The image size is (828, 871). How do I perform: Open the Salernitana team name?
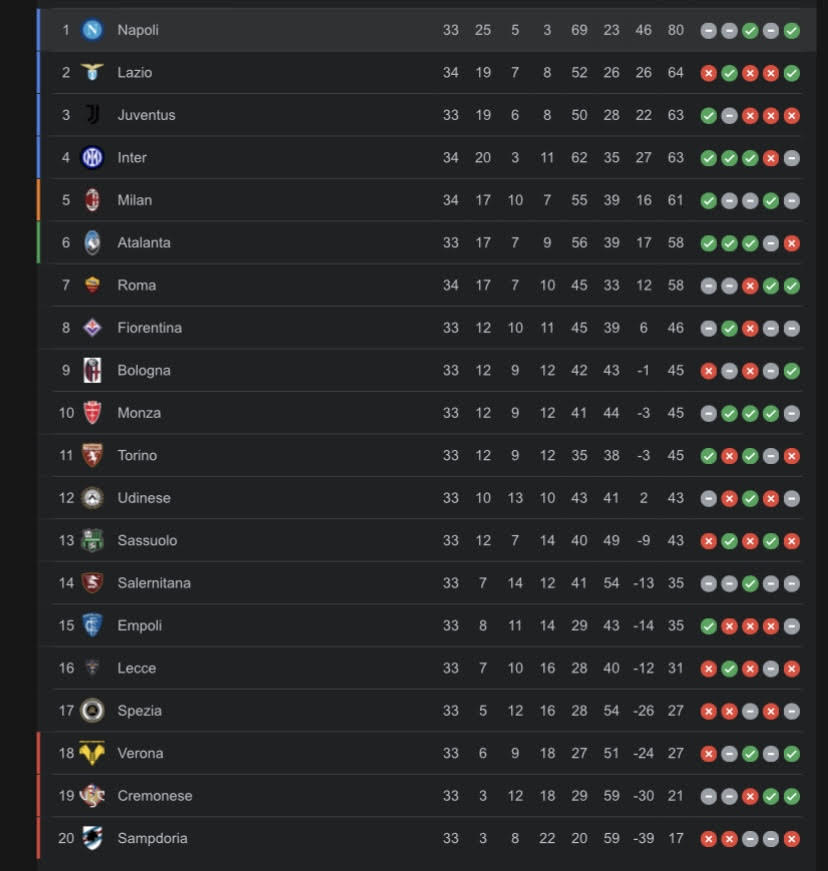154,583
